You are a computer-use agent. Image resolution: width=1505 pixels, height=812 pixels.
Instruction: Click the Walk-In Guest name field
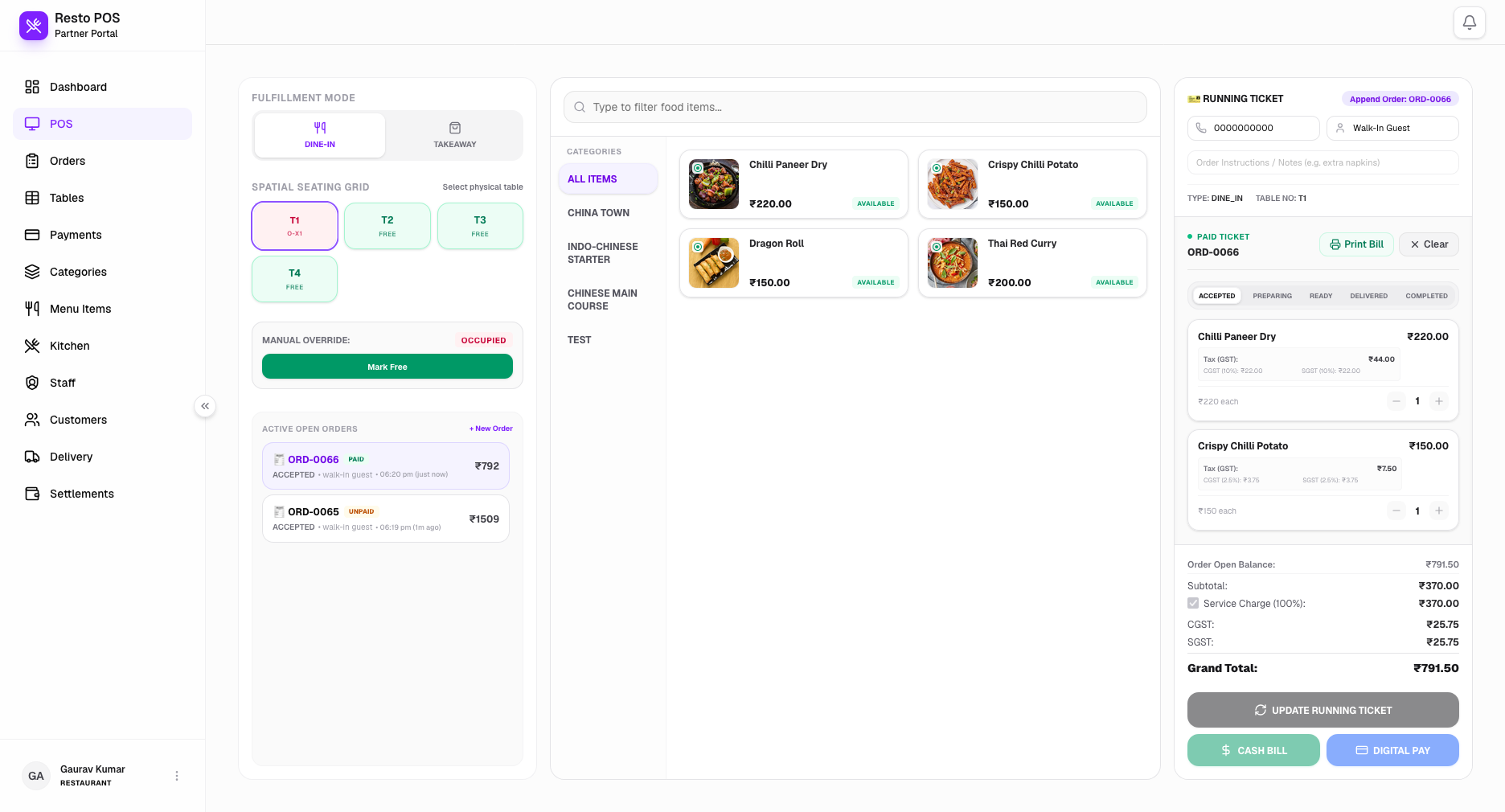point(1392,128)
